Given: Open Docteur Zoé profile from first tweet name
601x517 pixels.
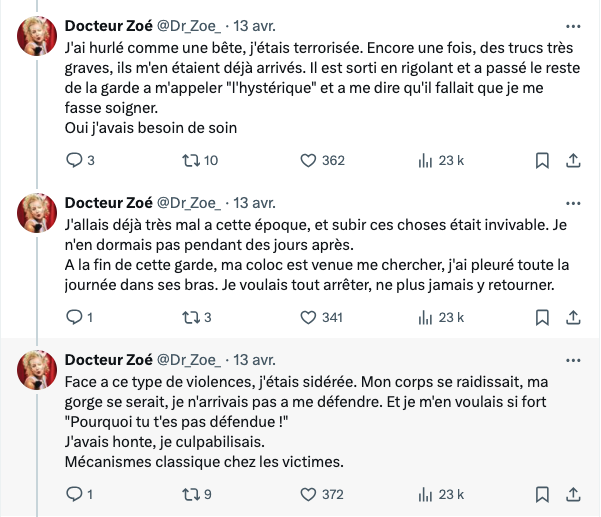Looking at the screenshot, I should coord(107,26).
